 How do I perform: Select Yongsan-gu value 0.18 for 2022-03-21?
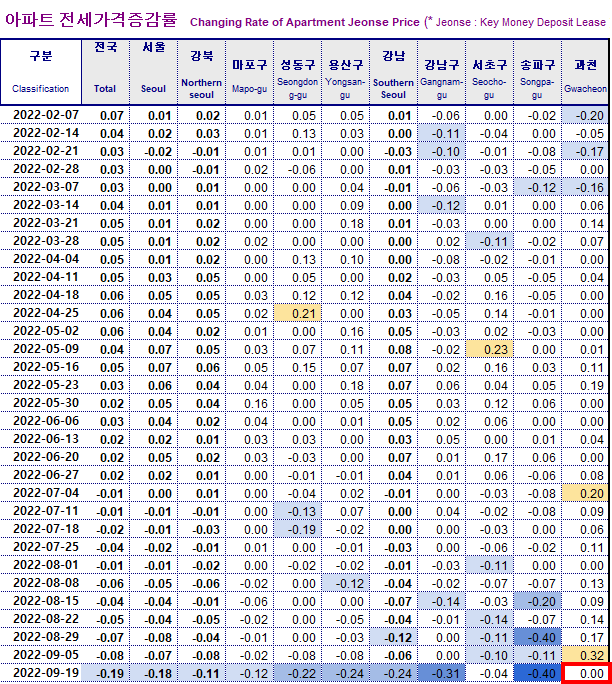coord(345,223)
